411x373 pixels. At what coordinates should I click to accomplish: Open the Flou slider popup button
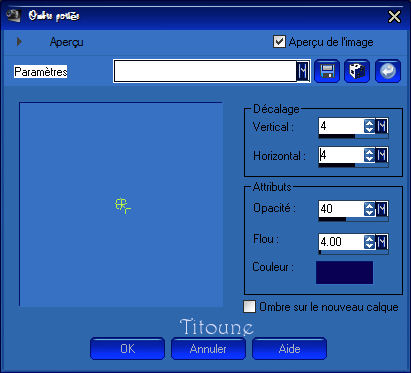pyautogui.click(x=382, y=242)
